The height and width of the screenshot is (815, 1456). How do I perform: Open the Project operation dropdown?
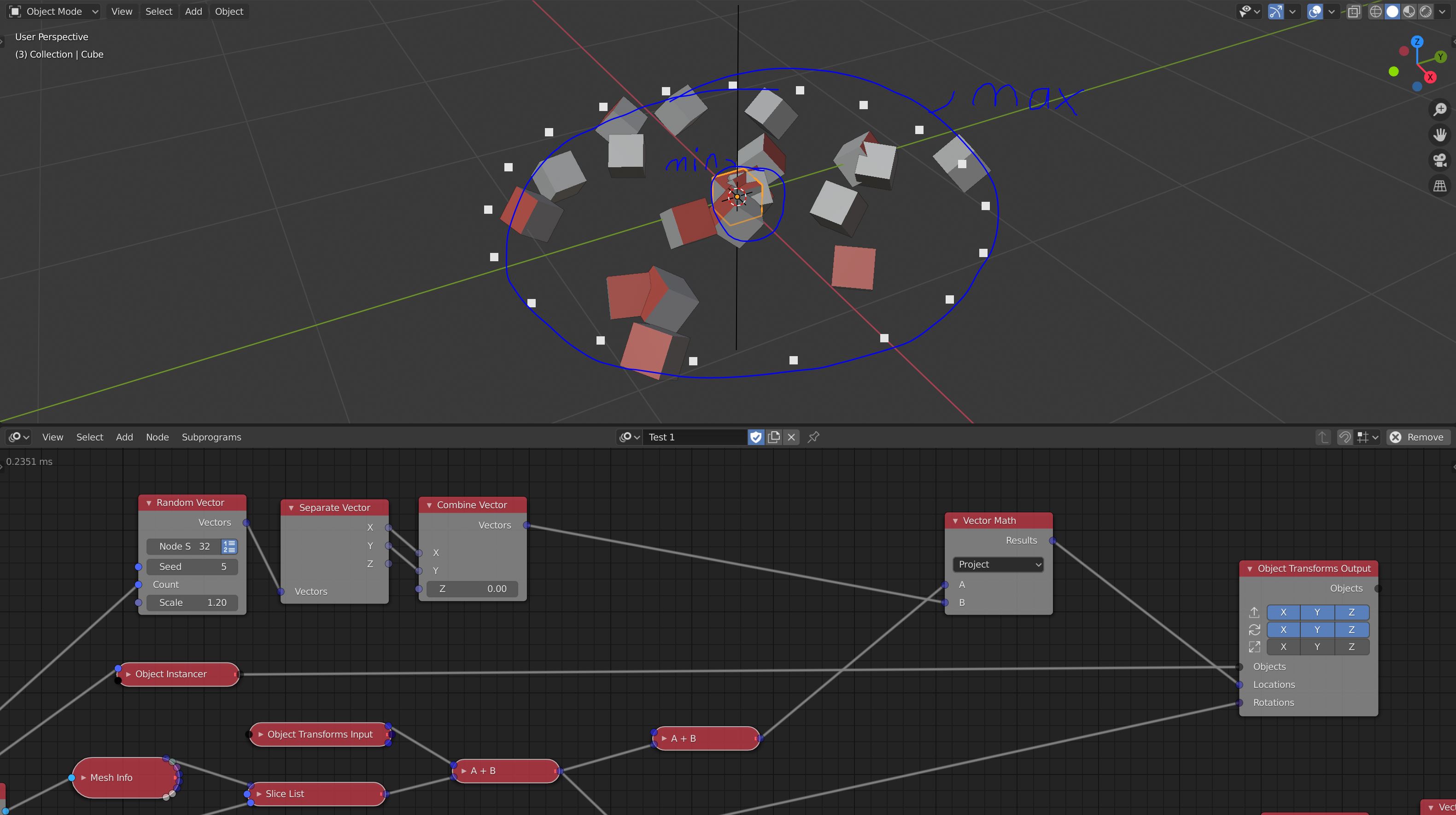[x=998, y=565]
